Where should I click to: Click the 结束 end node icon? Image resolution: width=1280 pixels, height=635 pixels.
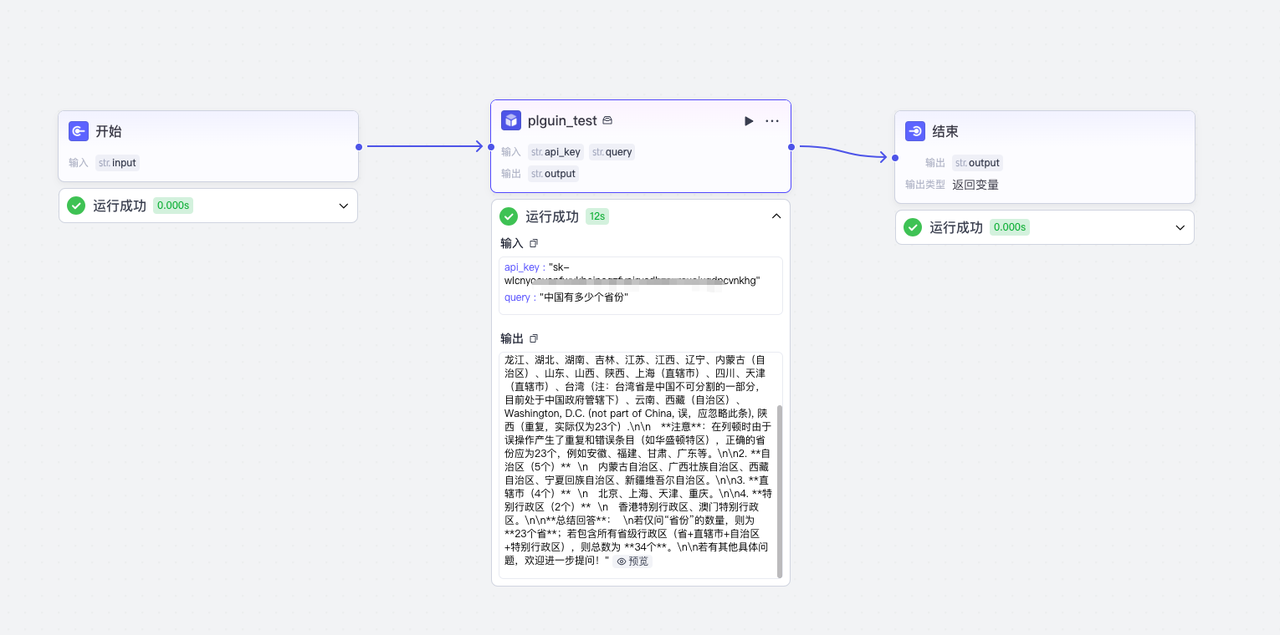tap(915, 131)
